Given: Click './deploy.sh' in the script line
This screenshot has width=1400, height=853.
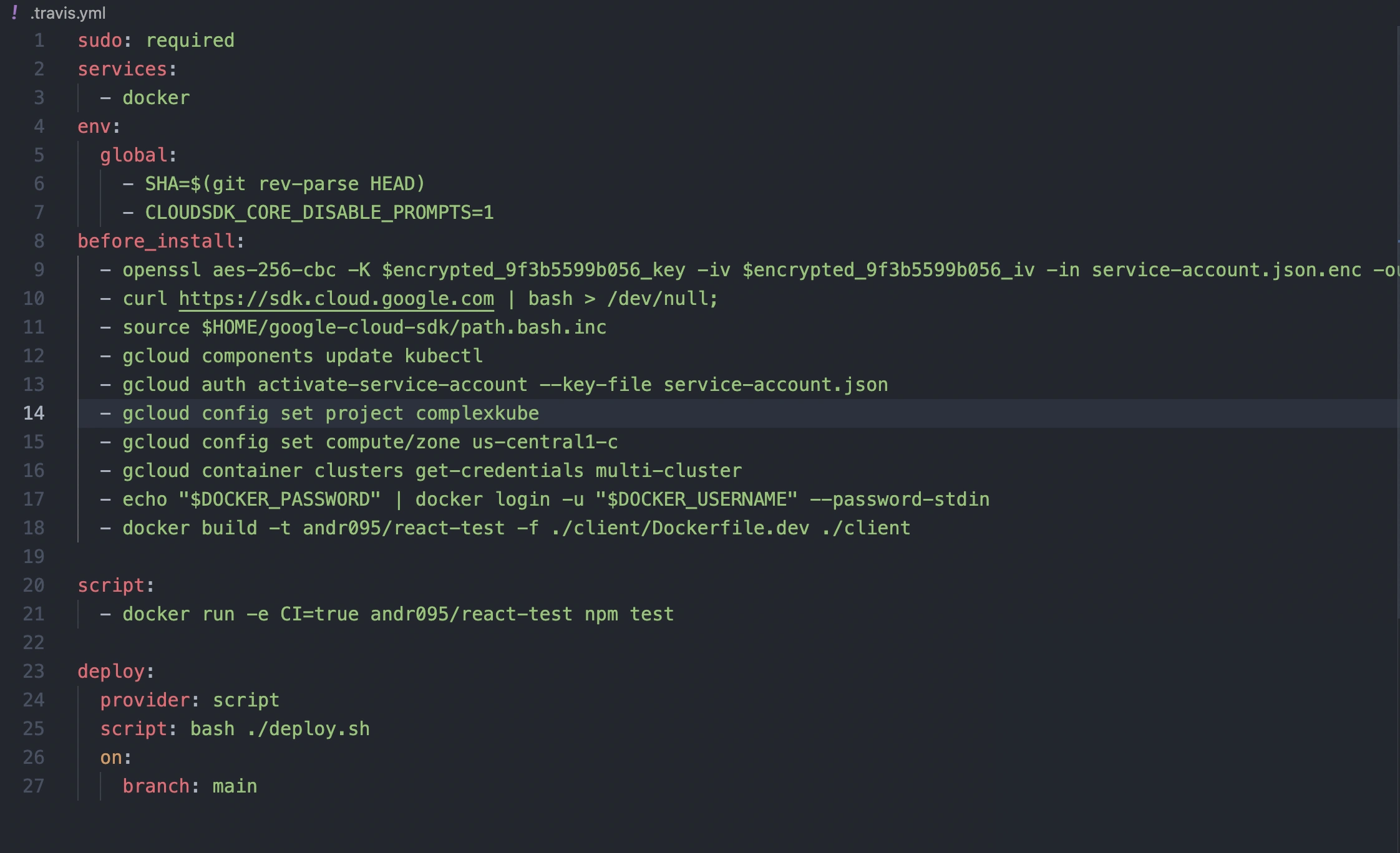Looking at the screenshot, I should [x=308, y=729].
